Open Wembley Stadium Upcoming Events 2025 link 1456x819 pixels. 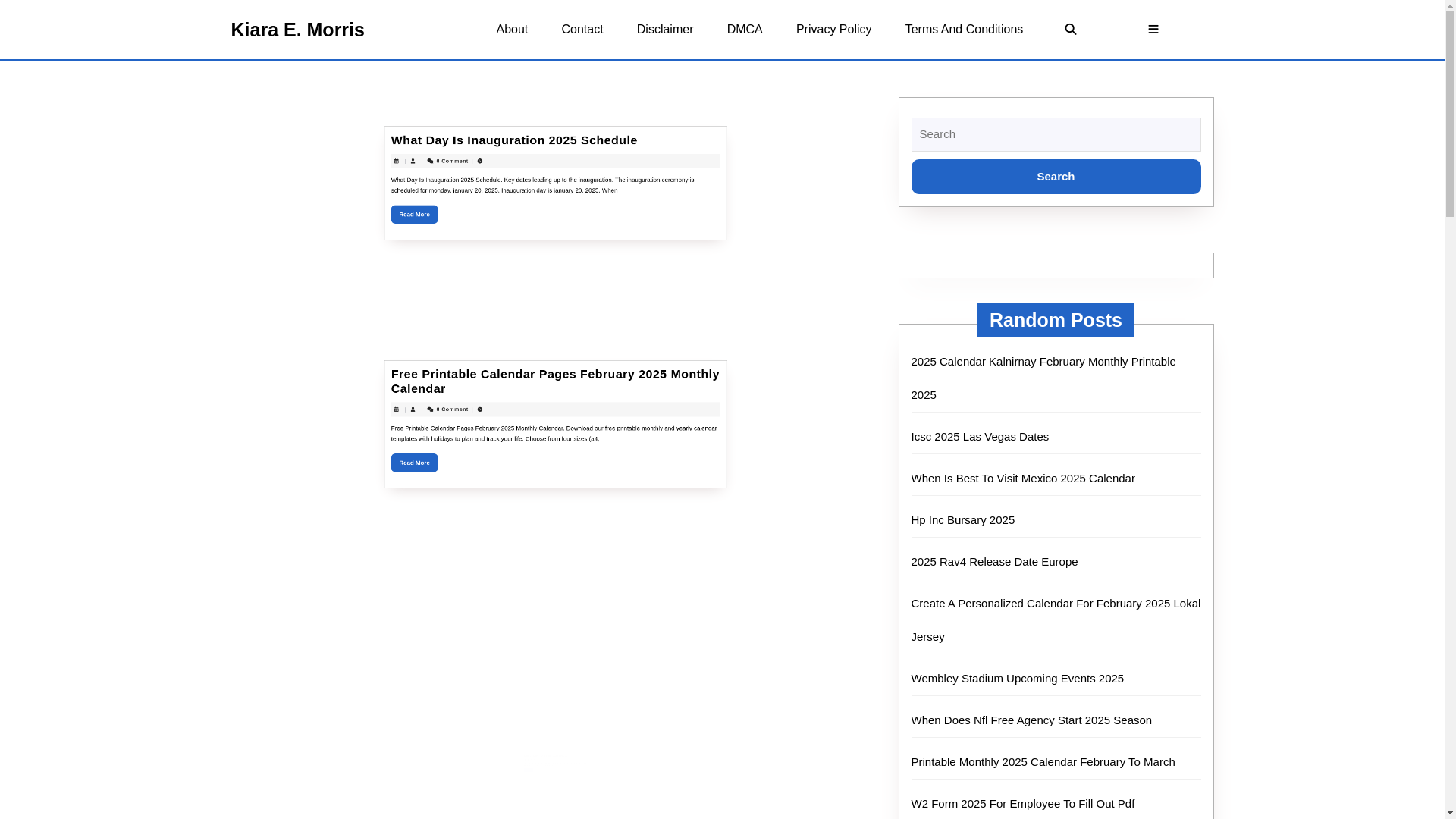coord(1018,679)
